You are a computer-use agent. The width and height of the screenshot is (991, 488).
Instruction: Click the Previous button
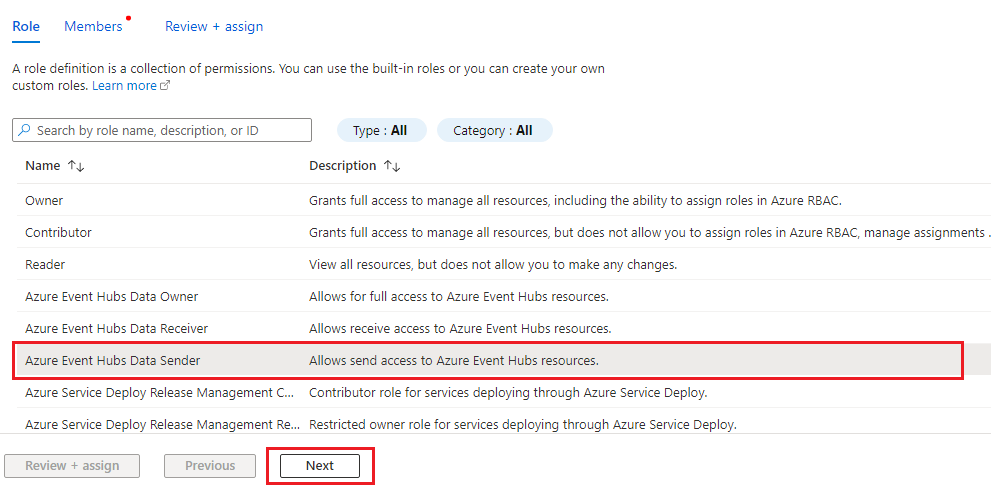point(210,466)
